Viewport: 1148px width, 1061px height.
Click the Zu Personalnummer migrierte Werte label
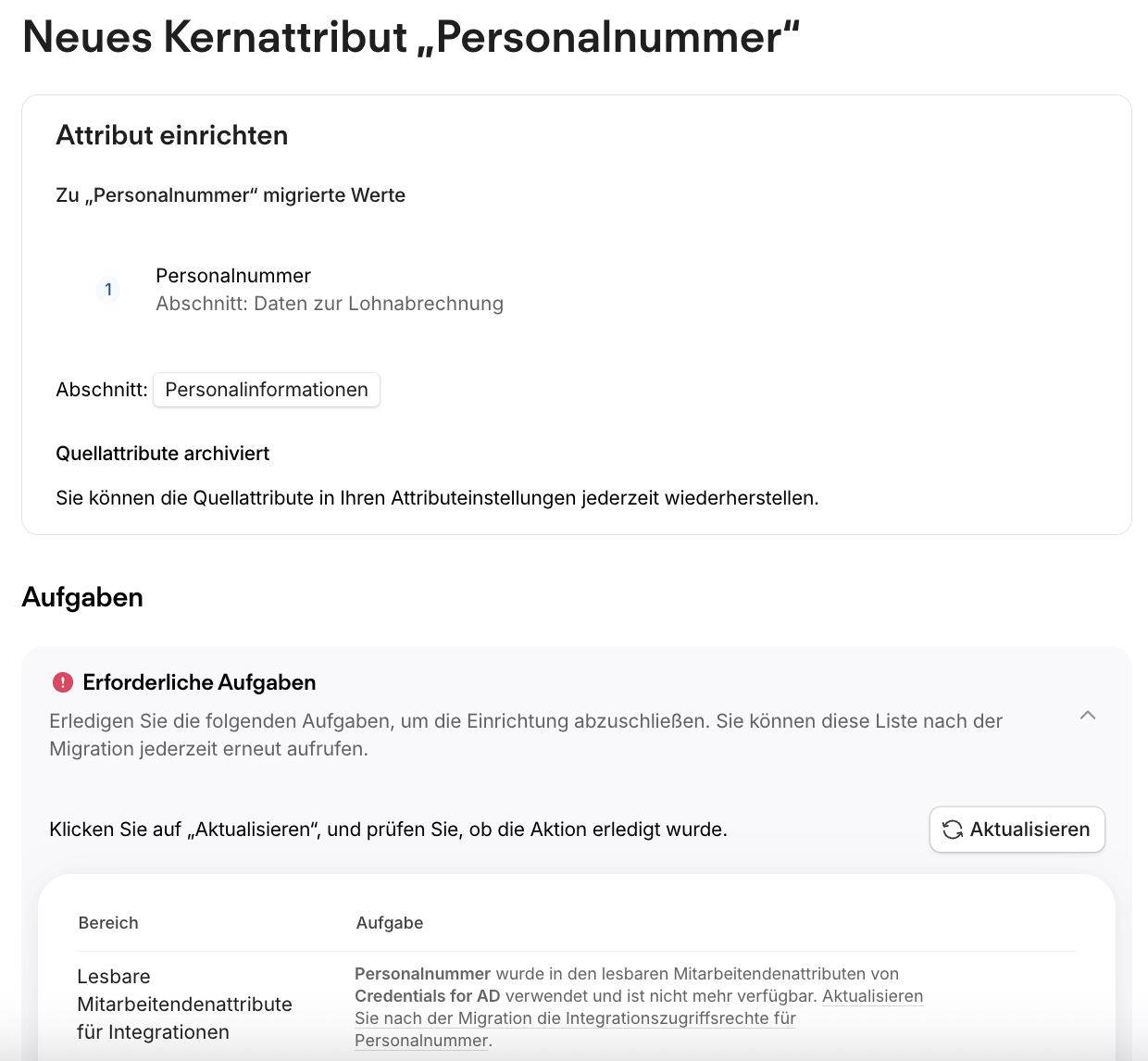pyautogui.click(x=231, y=195)
